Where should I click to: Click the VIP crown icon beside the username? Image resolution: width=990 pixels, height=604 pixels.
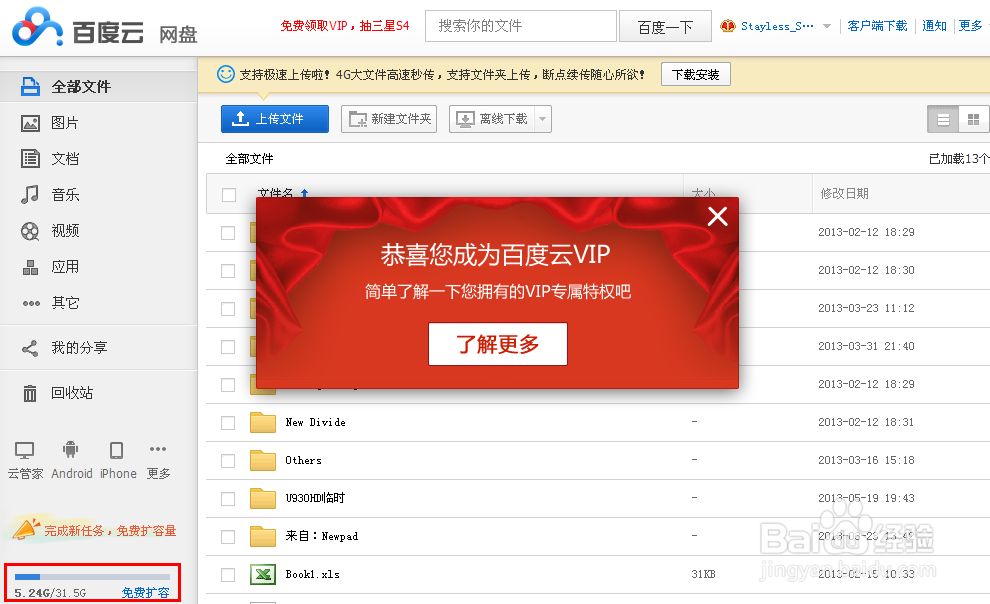point(728,26)
